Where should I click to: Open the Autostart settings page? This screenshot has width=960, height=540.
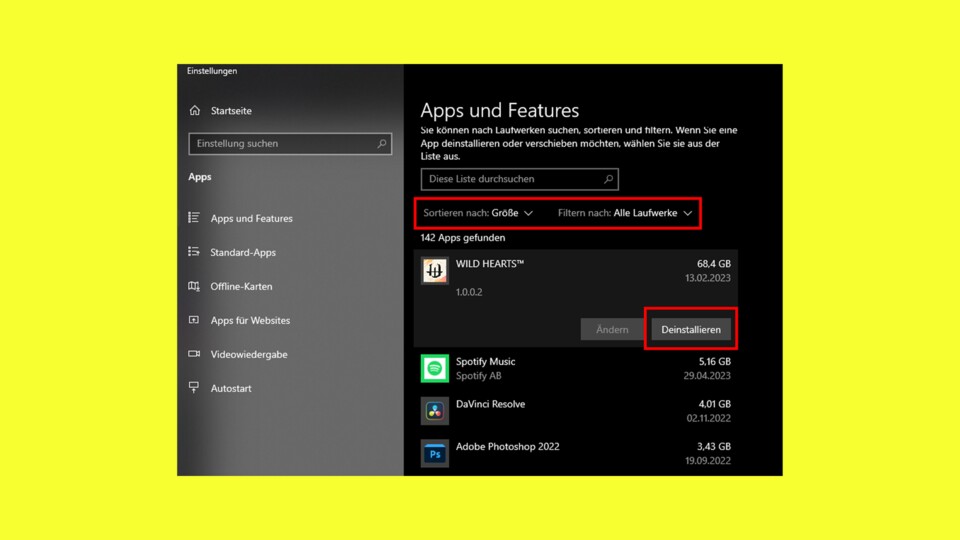(231, 388)
